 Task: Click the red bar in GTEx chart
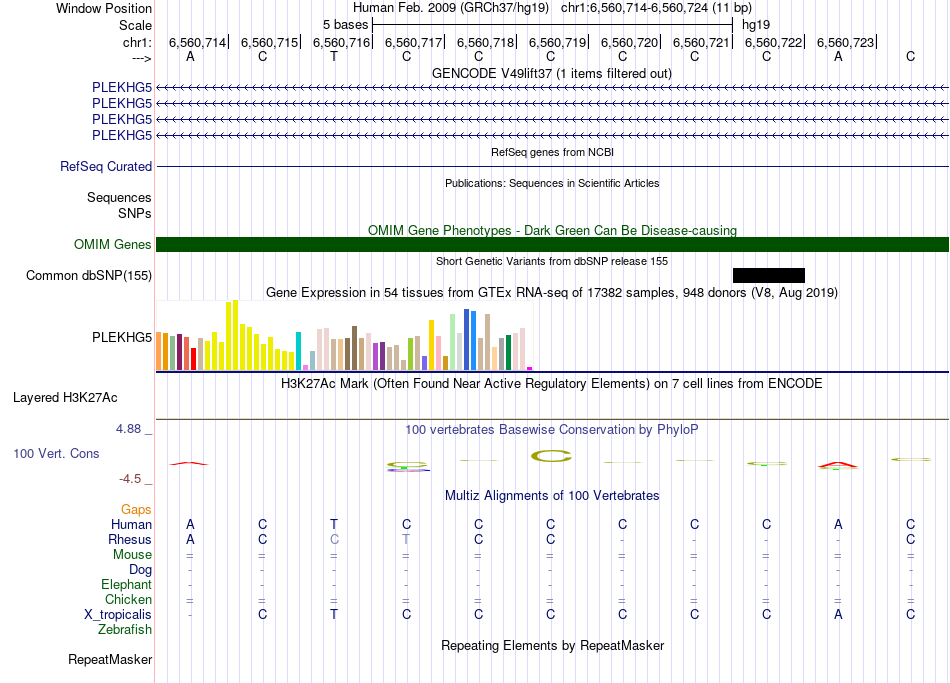193,359
